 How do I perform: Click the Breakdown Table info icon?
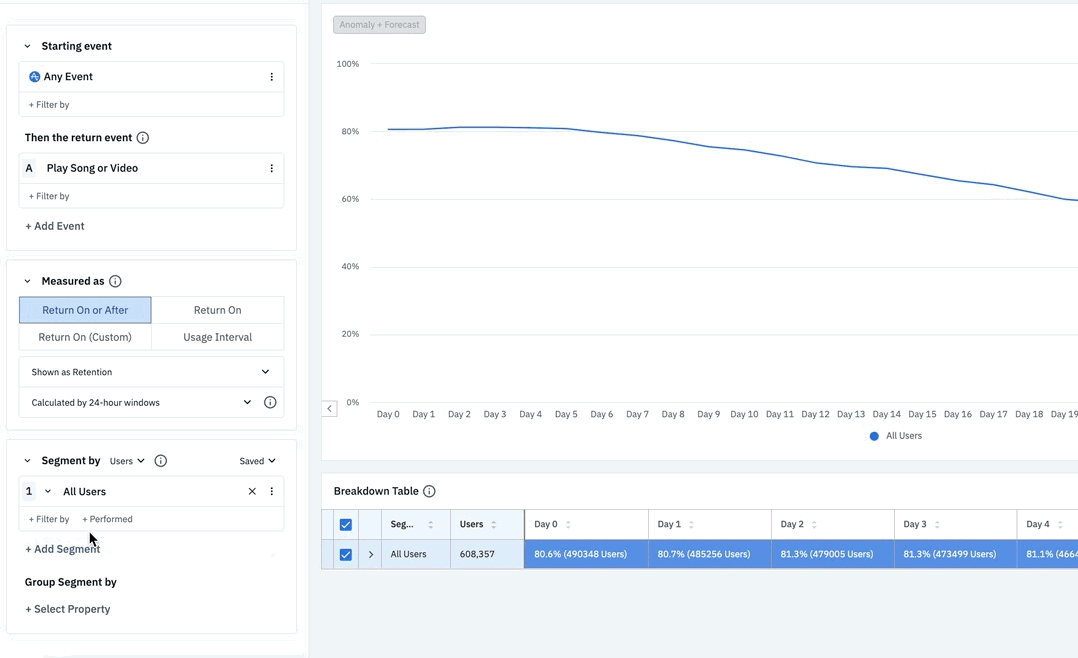click(429, 492)
